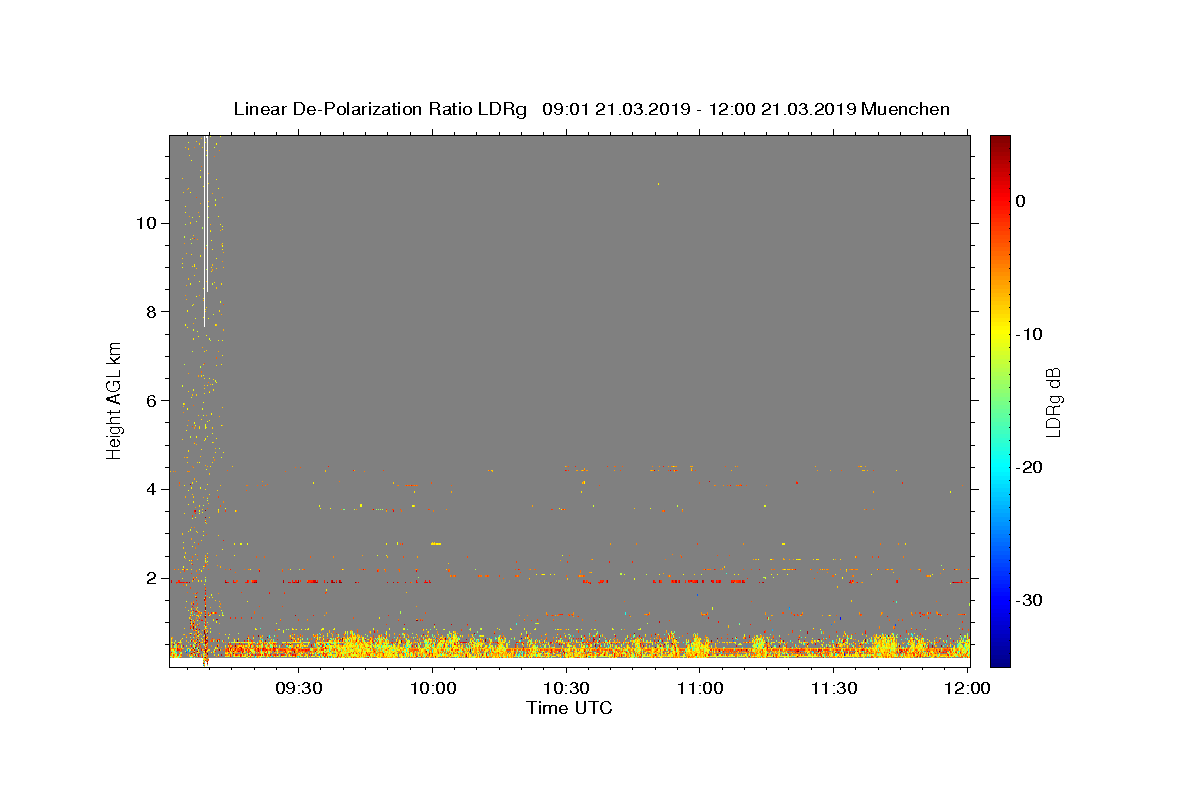
Task: Click the yellow echo band near ground level
Action: coord(570,646)
